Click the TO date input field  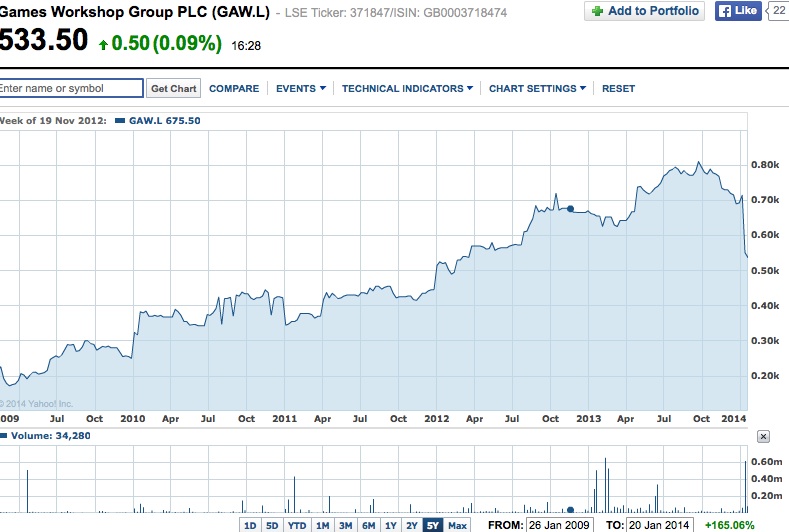(x=662, y=525)
